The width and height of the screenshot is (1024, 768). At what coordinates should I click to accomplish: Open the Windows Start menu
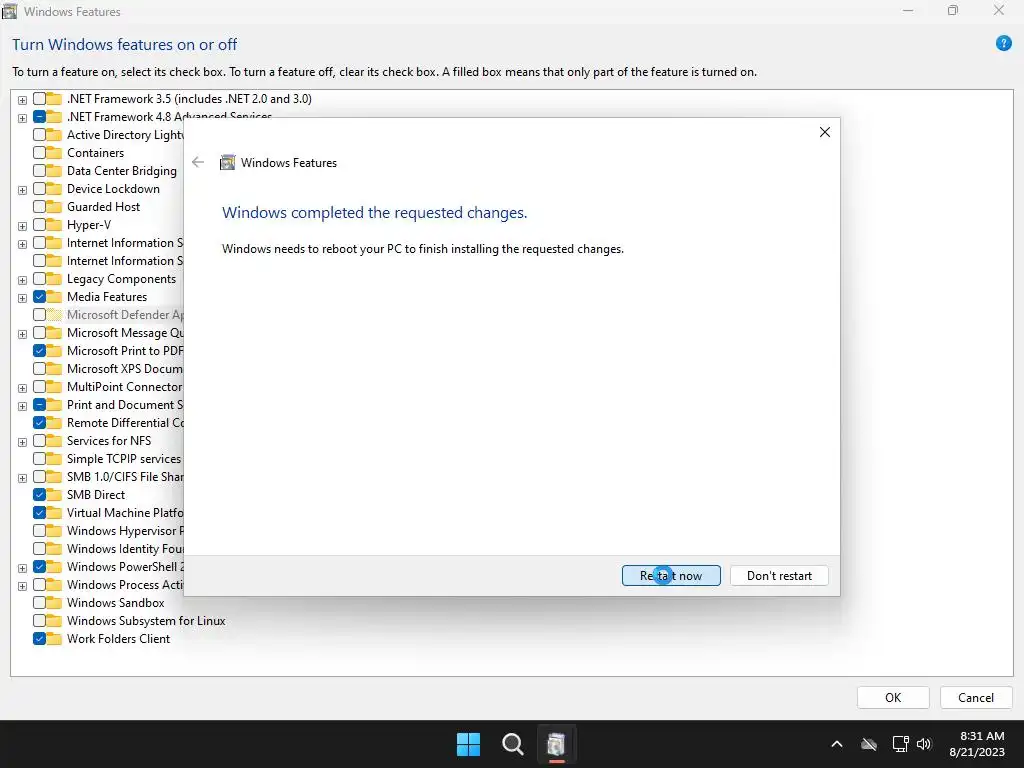(x=468, y=744)
